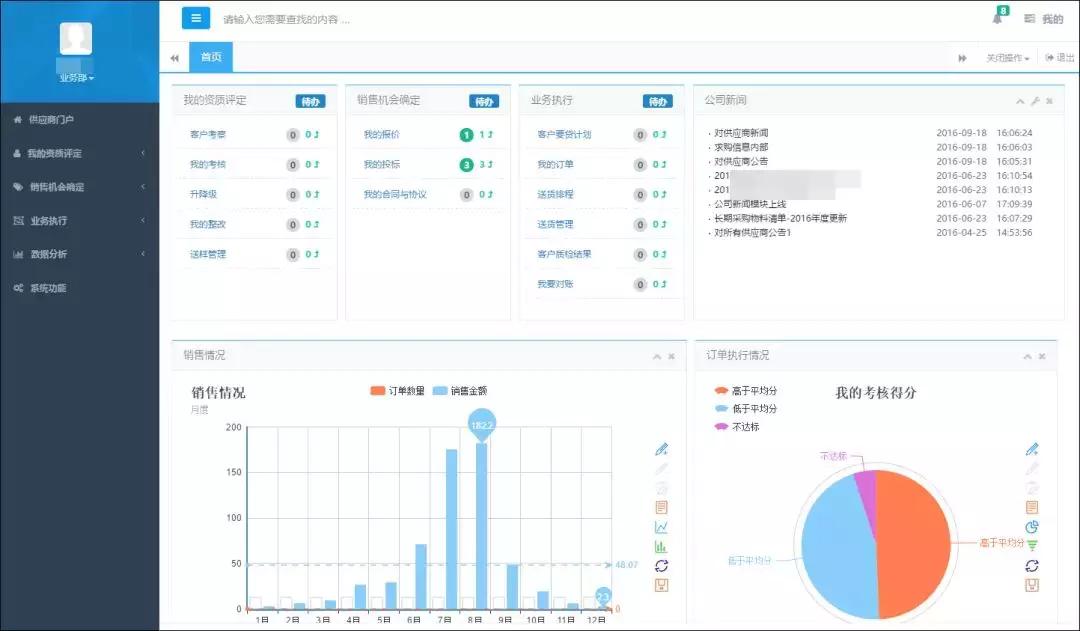Switch sales chart to bar view icon

coord(661,547)
